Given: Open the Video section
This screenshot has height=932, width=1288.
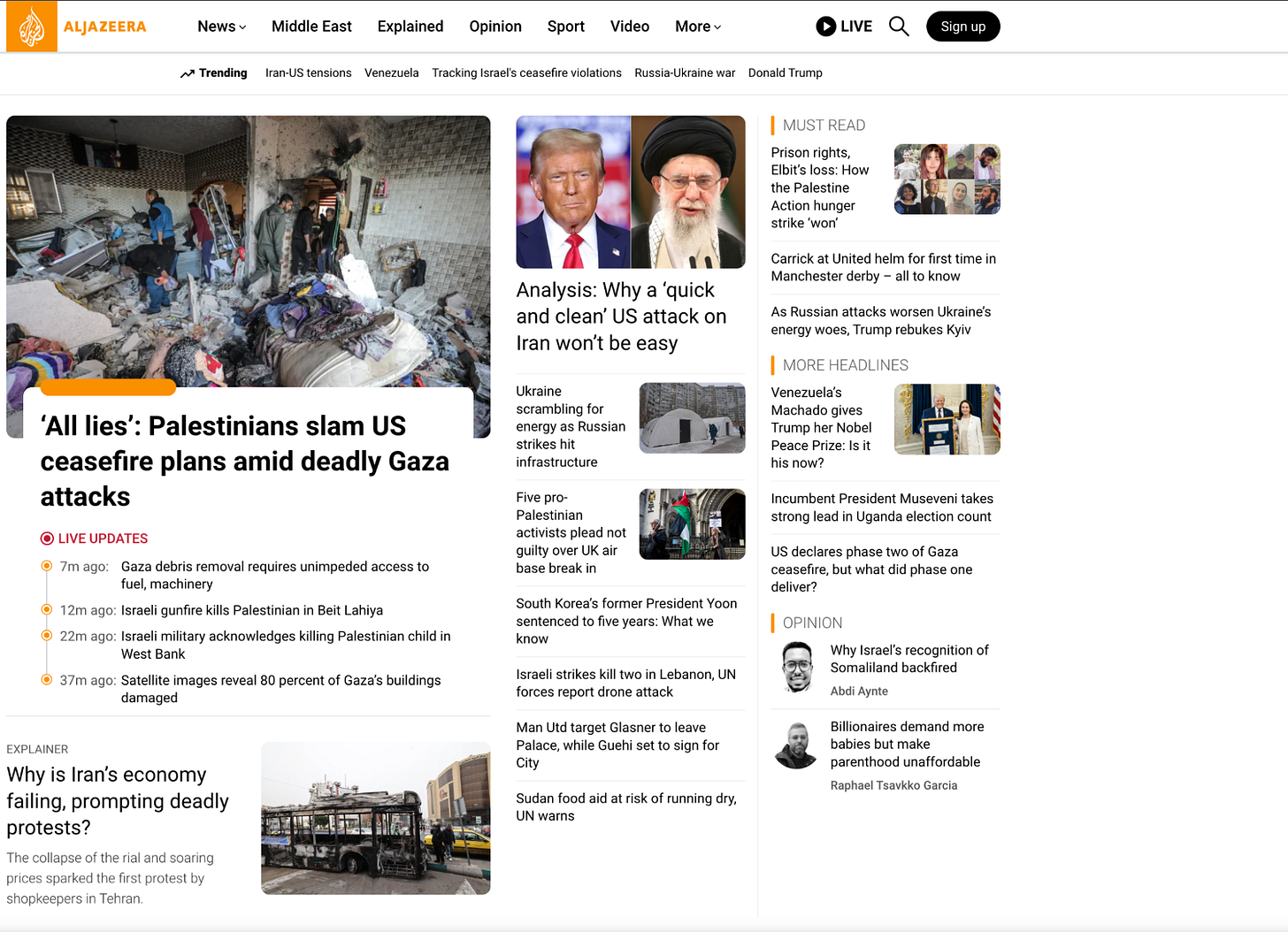Looking at the screenshot, I should point(630,27).
